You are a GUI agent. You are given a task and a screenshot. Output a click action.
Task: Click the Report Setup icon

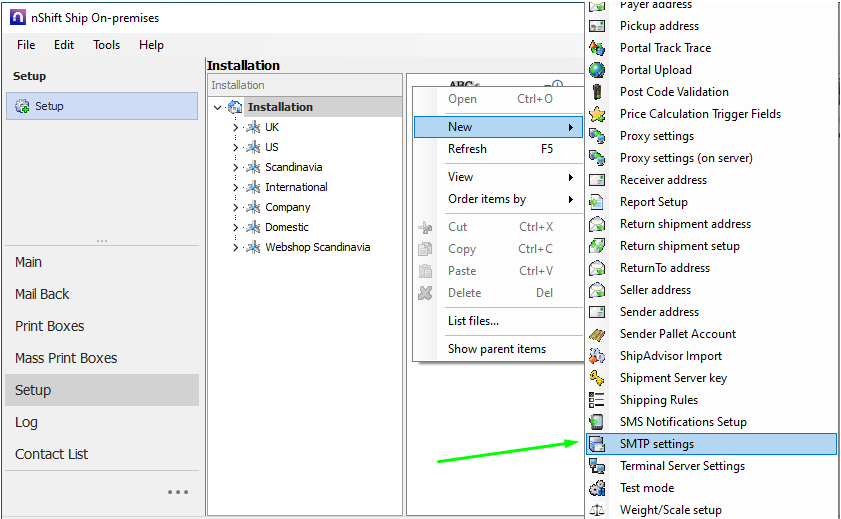(x=597, y=202)
